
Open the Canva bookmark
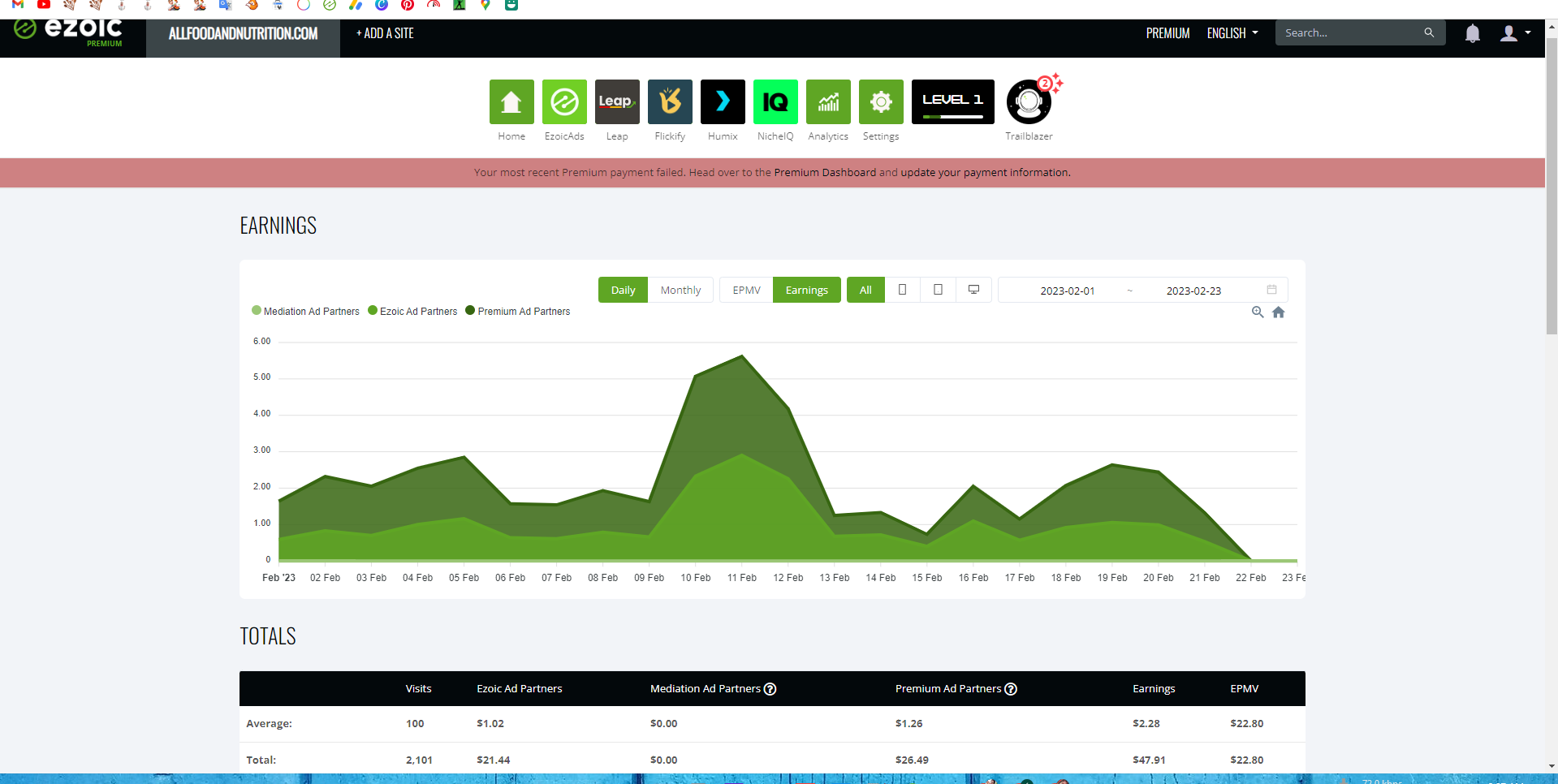382,5
